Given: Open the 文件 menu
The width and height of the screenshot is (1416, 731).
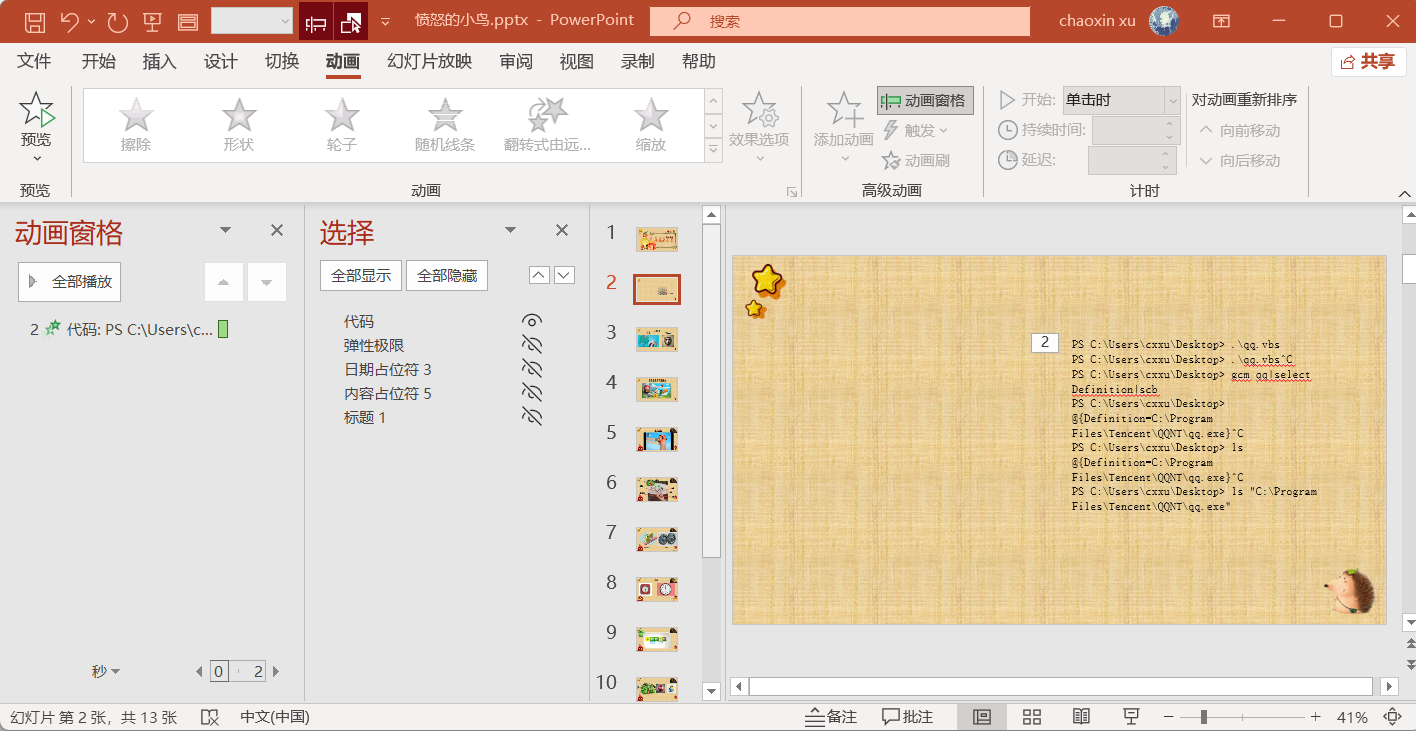Looking at the screenshot, I should click(x=34, y=62).
